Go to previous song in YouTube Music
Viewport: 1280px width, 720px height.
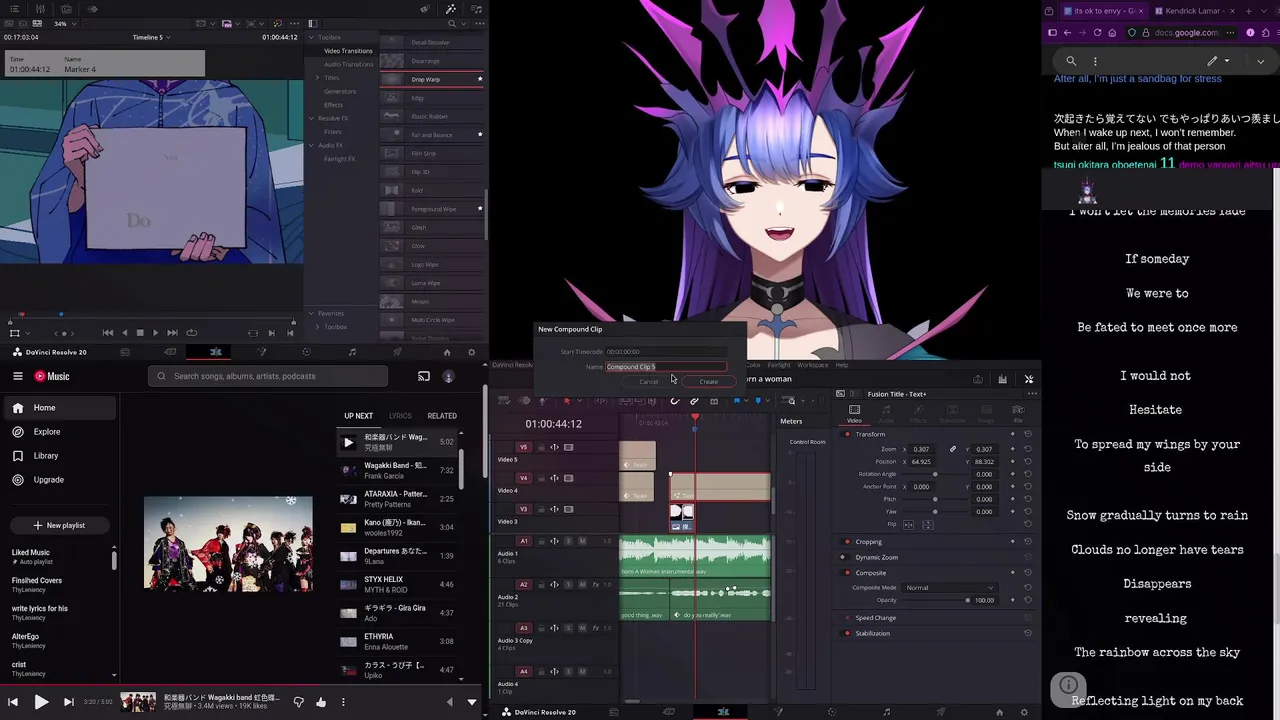[x=13, y=702]
